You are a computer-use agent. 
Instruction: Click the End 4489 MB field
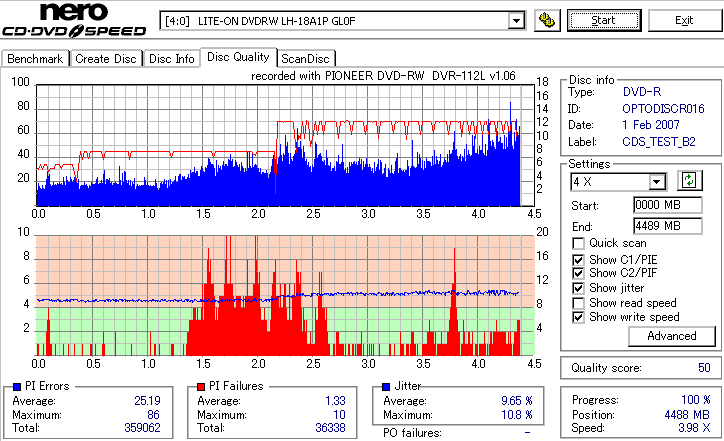(668, 226)
